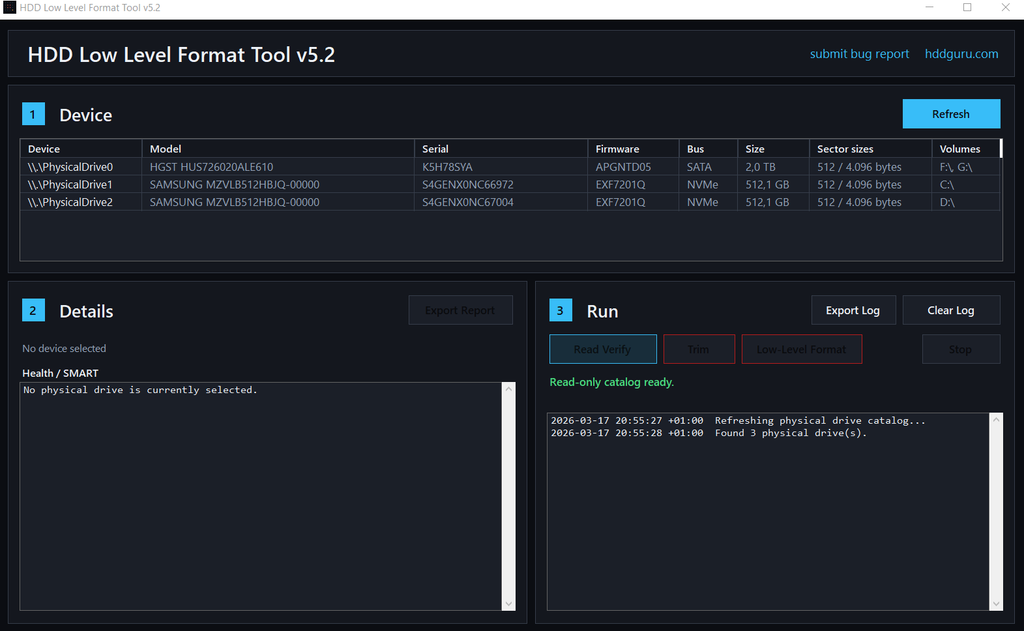Click the 'Read-only catalog ready.' status text
This screenshot has height=631, width=1024.
click(612, 382)
